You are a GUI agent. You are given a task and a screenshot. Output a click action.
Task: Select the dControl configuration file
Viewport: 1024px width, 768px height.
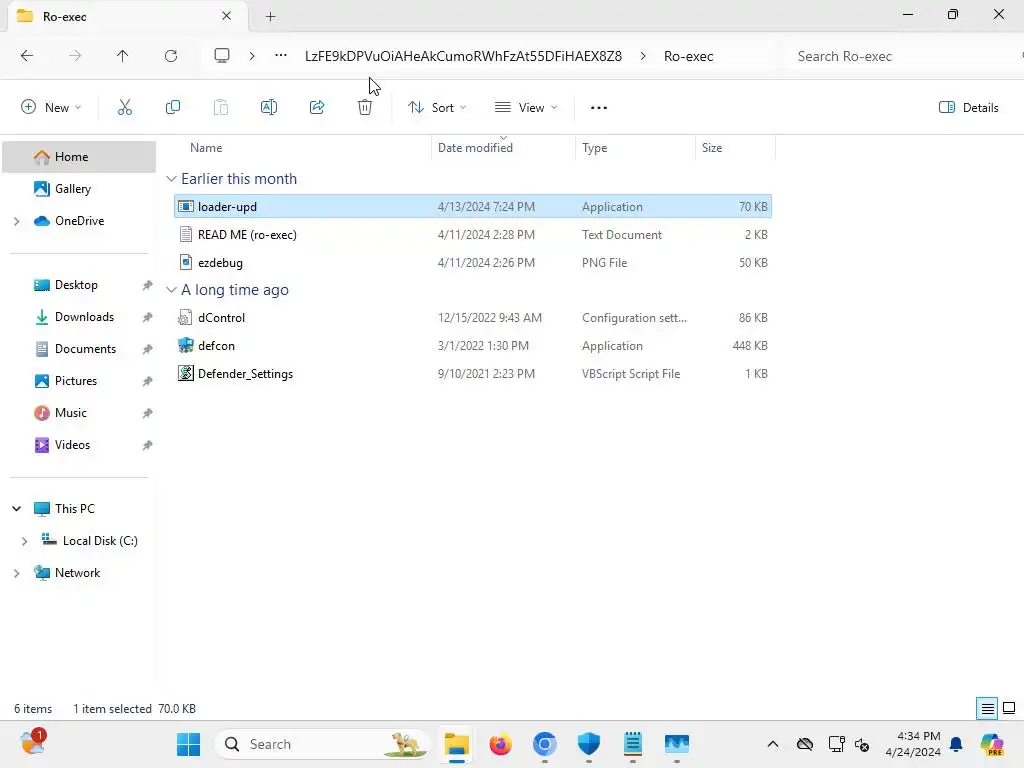tap(473, 318)
